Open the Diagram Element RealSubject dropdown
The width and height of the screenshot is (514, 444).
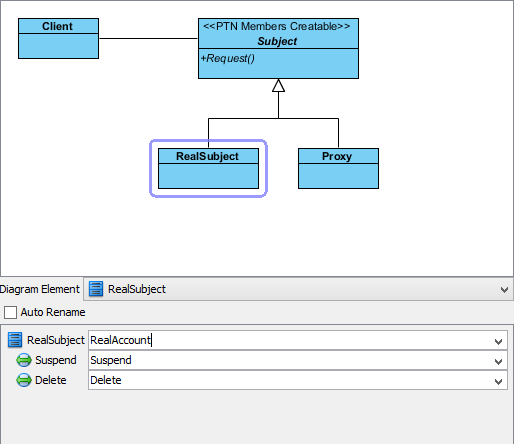pos(504,290)
